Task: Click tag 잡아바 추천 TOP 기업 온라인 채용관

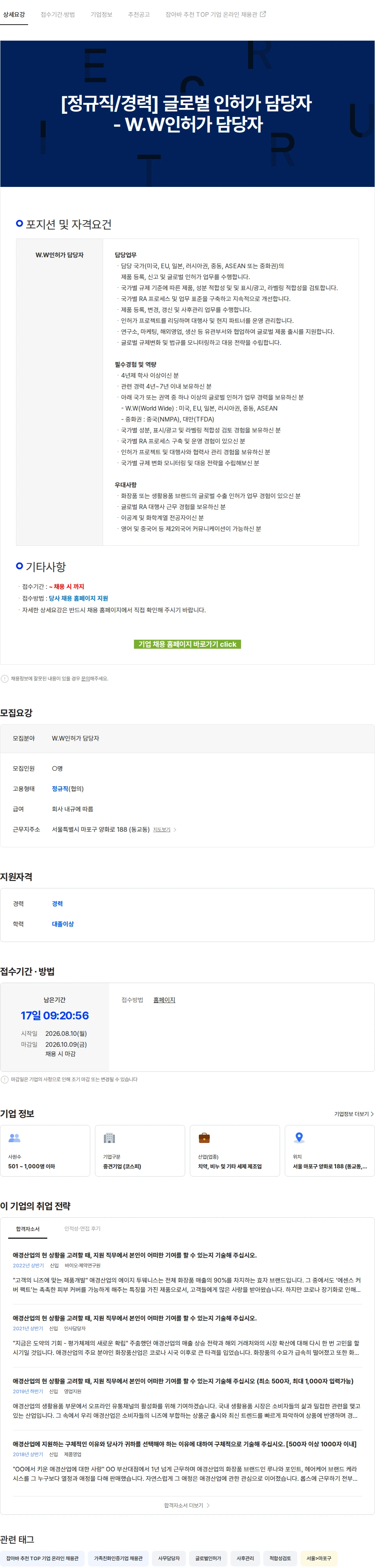Action: [43, 1558]
